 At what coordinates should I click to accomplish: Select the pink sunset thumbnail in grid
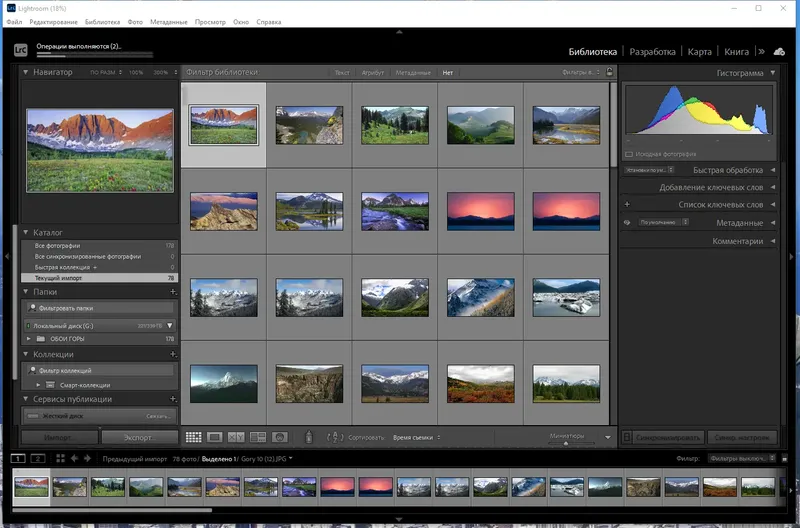point(479,211)
